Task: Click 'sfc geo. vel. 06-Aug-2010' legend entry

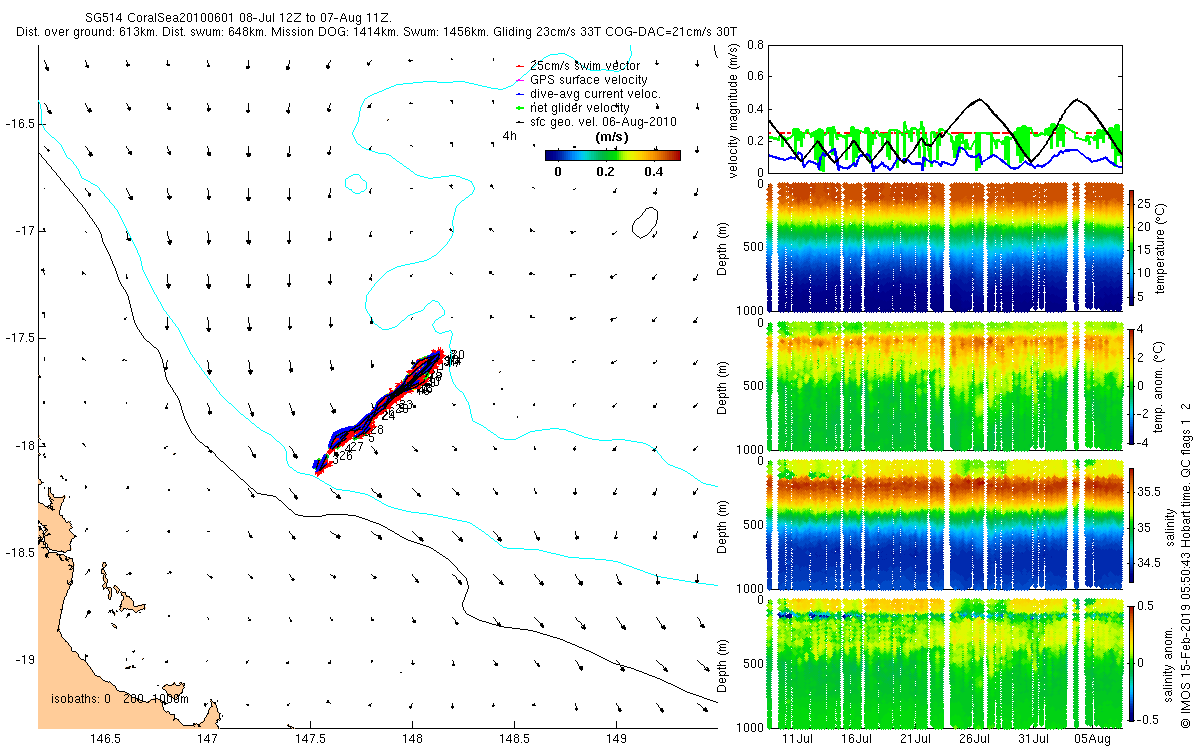Action: 603,122
